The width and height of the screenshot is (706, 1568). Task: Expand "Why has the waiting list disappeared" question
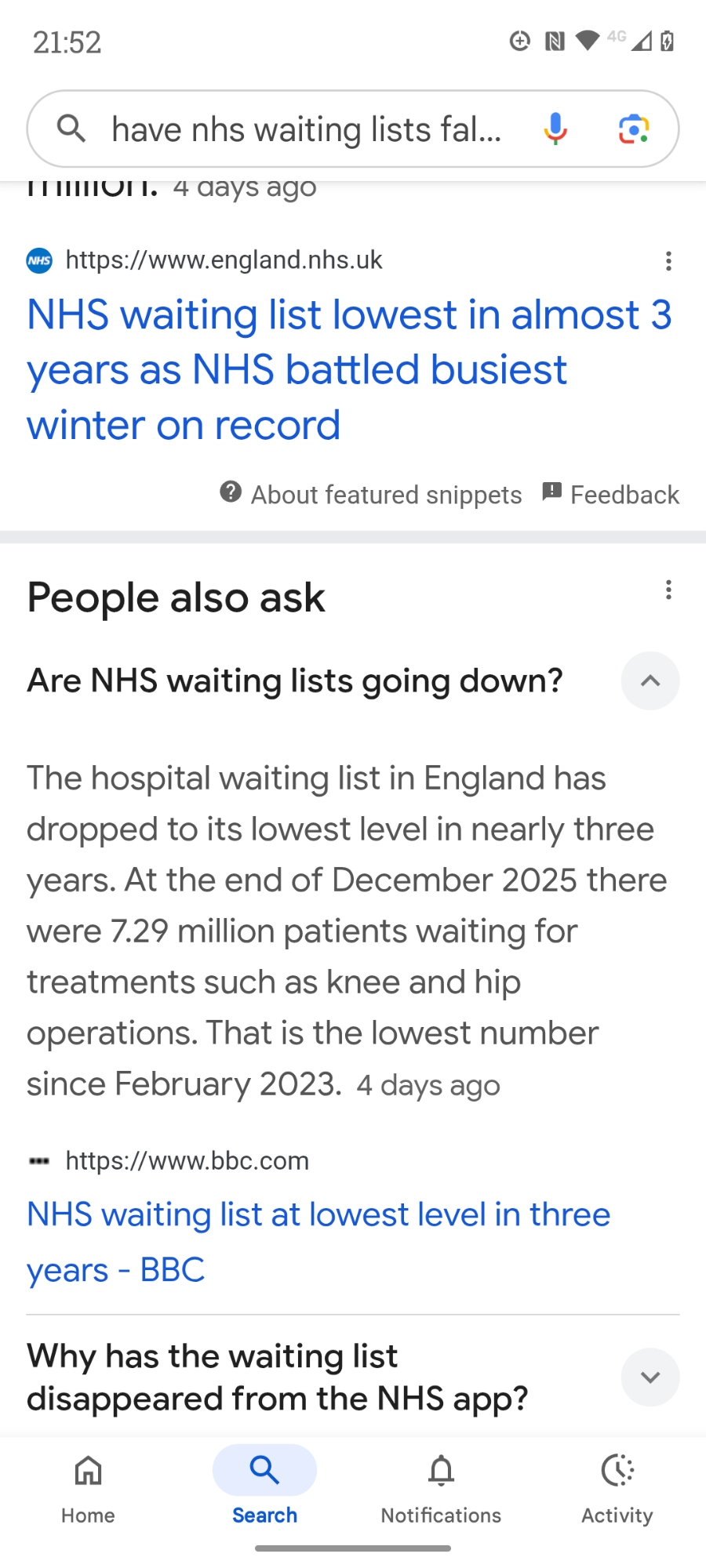[x=650, y=1377]
